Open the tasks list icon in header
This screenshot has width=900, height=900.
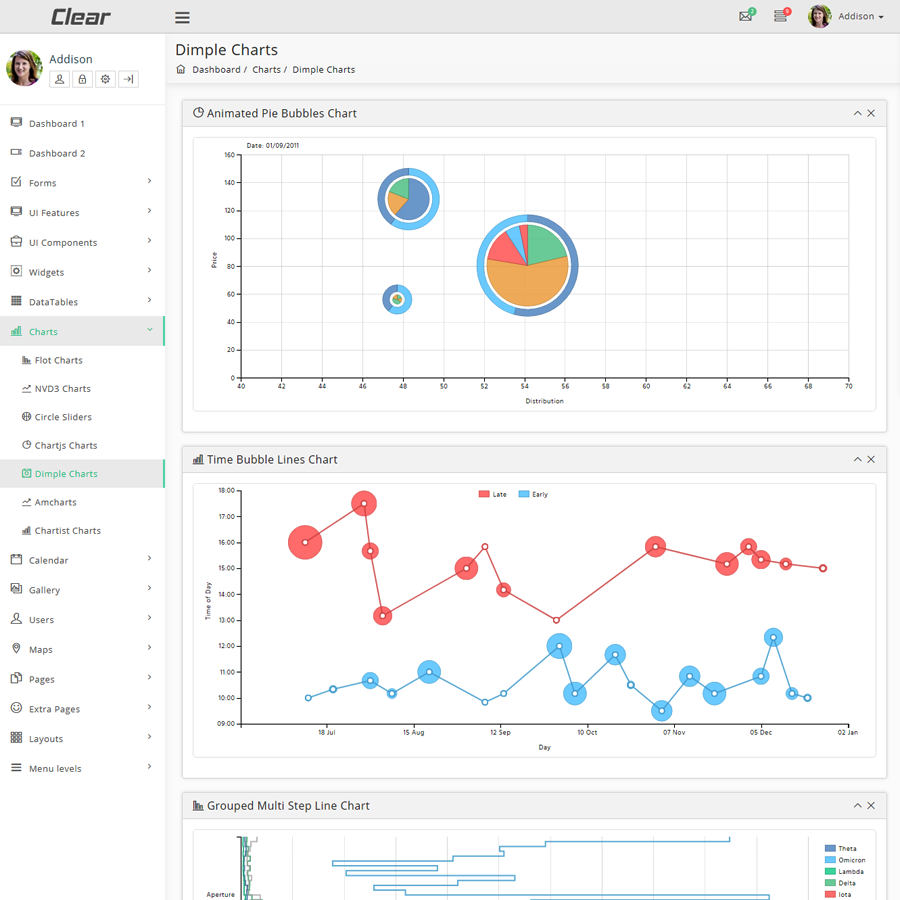781,16
